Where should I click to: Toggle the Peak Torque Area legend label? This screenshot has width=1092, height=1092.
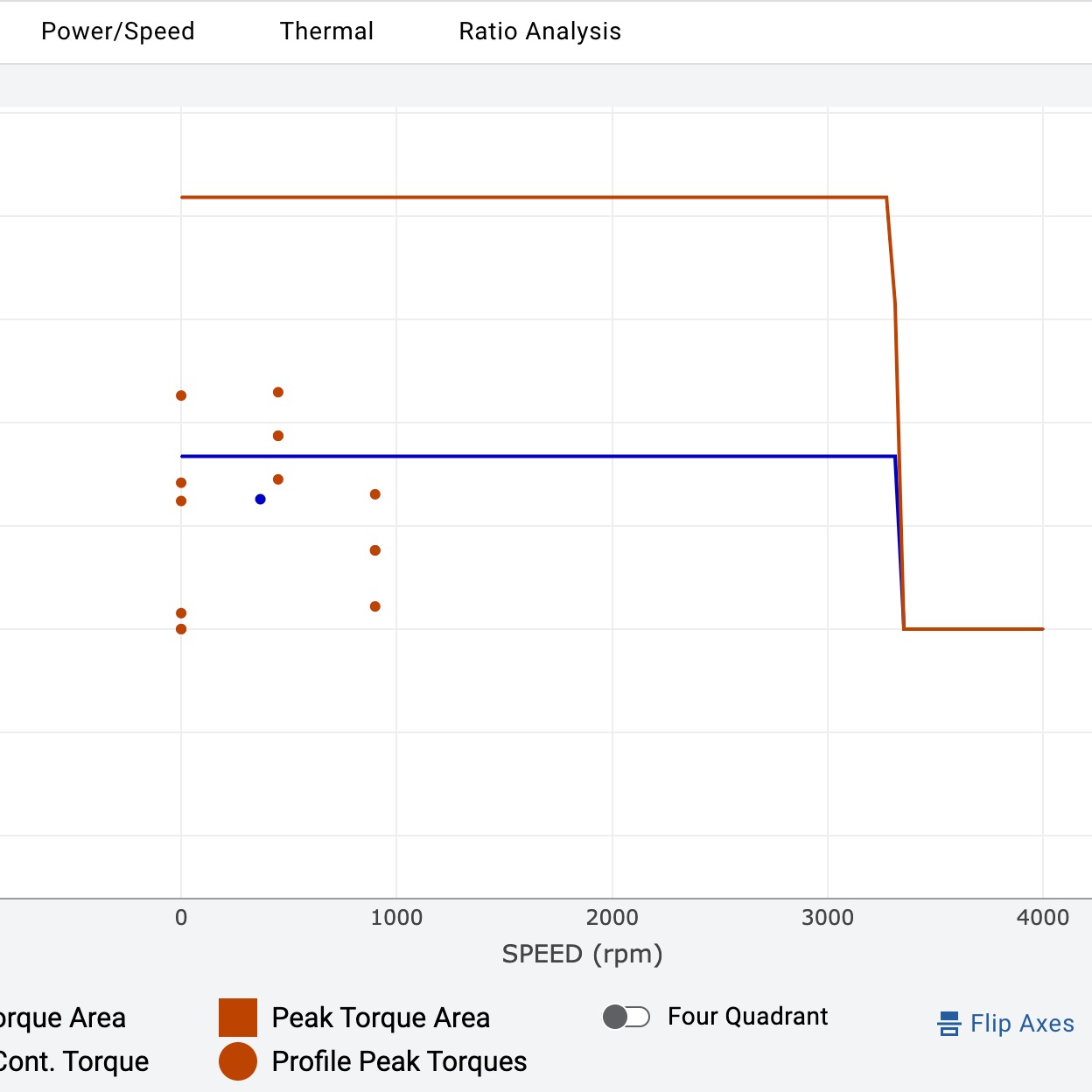coord(381,1018)
